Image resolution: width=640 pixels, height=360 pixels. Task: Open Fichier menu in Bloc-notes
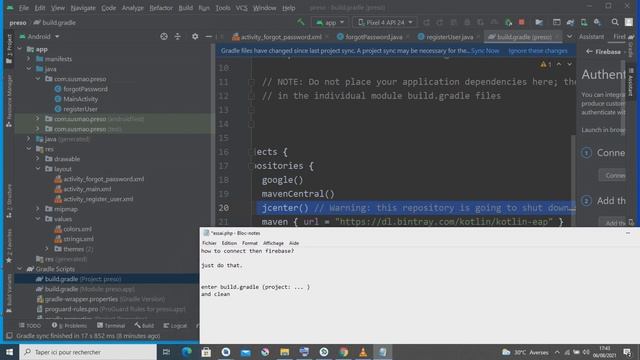pyautogui.click(x=209, y=243)
